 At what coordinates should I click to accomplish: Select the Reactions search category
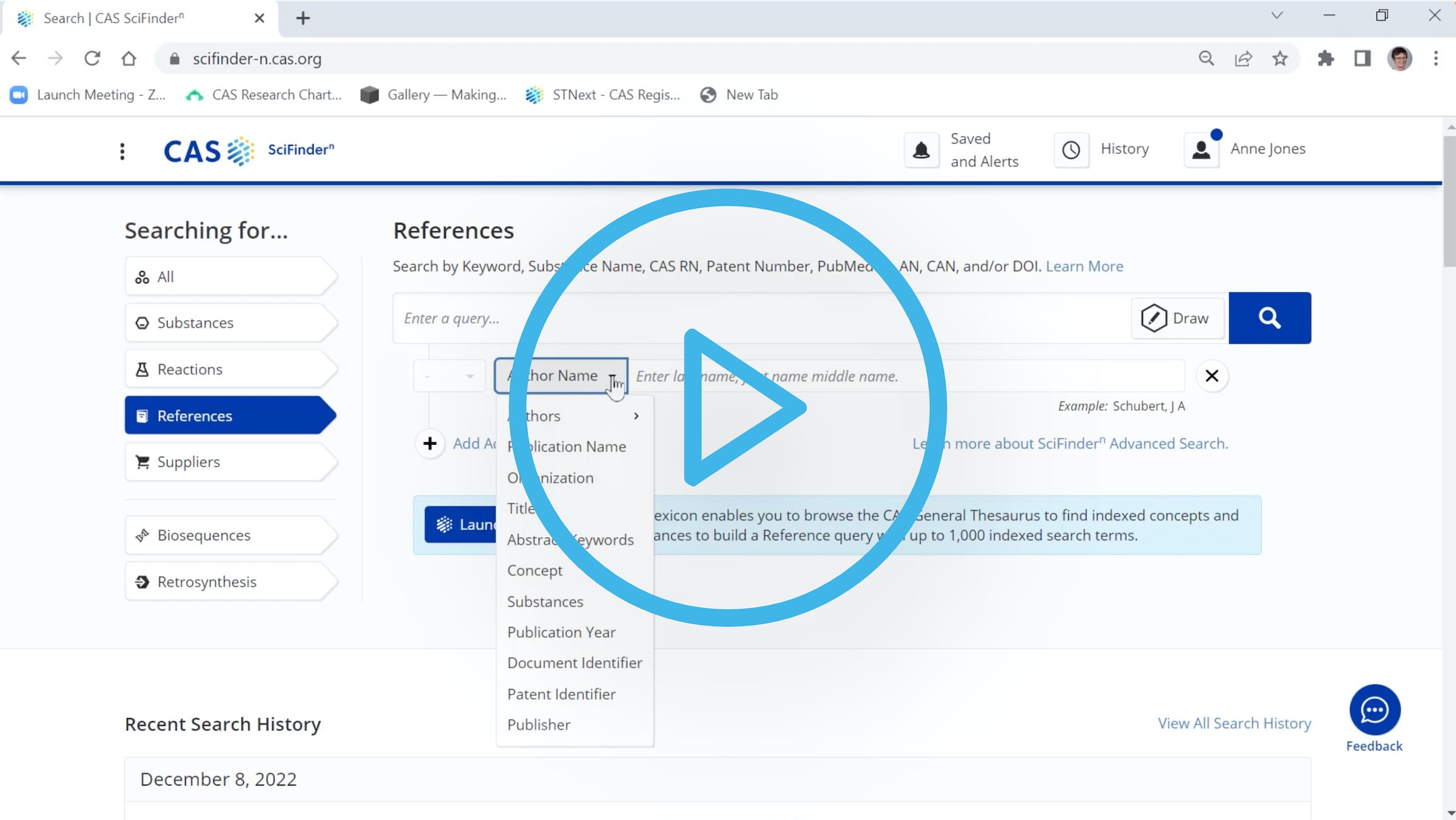(231, 369)
